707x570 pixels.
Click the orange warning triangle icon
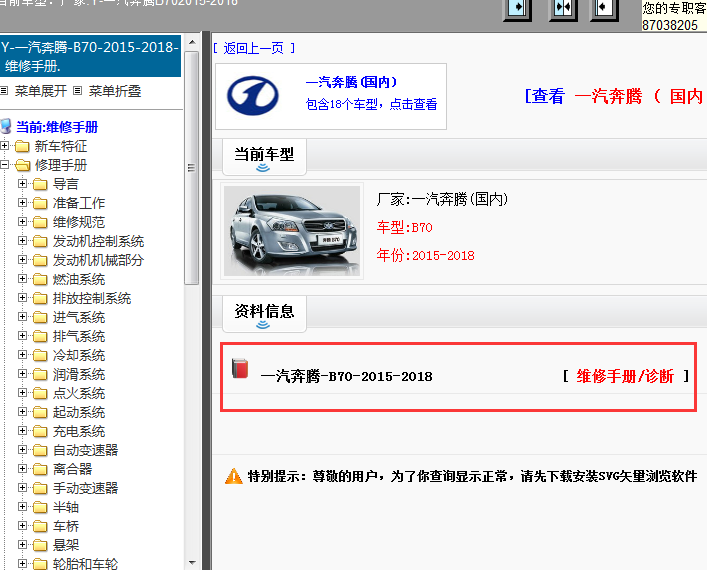tap(234, 476)
